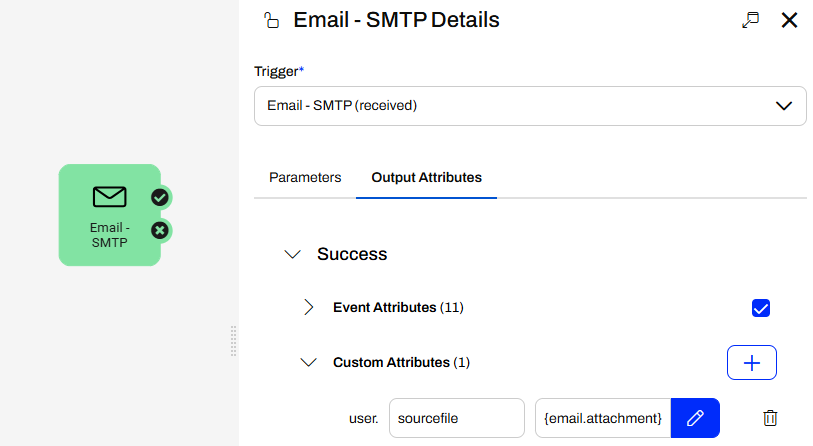Click the failure X connector on the node

click(x=159, y=231)
